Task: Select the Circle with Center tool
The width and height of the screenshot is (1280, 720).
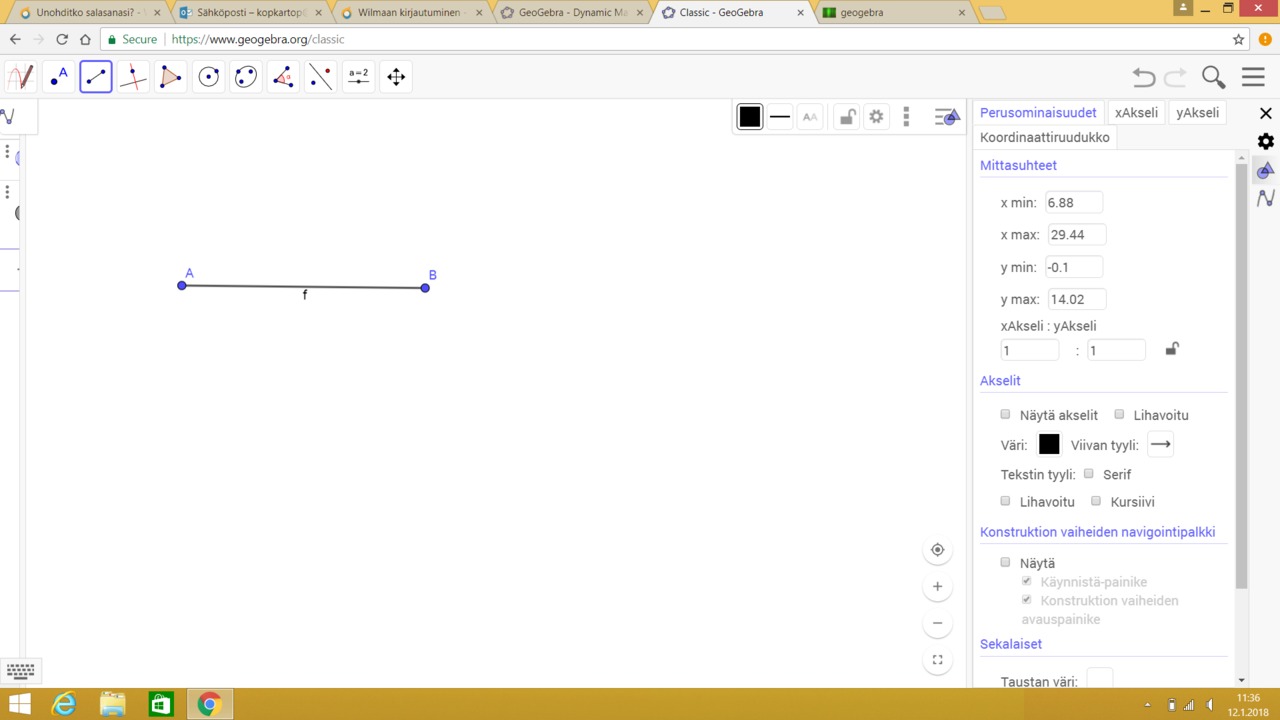Action: [208, 77]
